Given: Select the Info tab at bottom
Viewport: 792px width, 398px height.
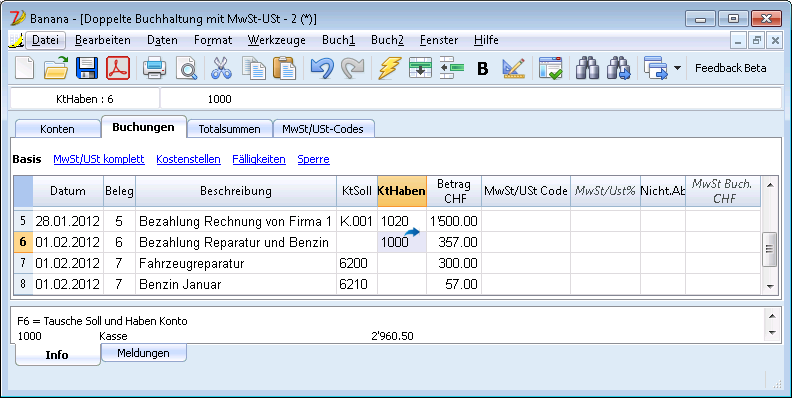Looking at the screenshot, I should 57,355.
